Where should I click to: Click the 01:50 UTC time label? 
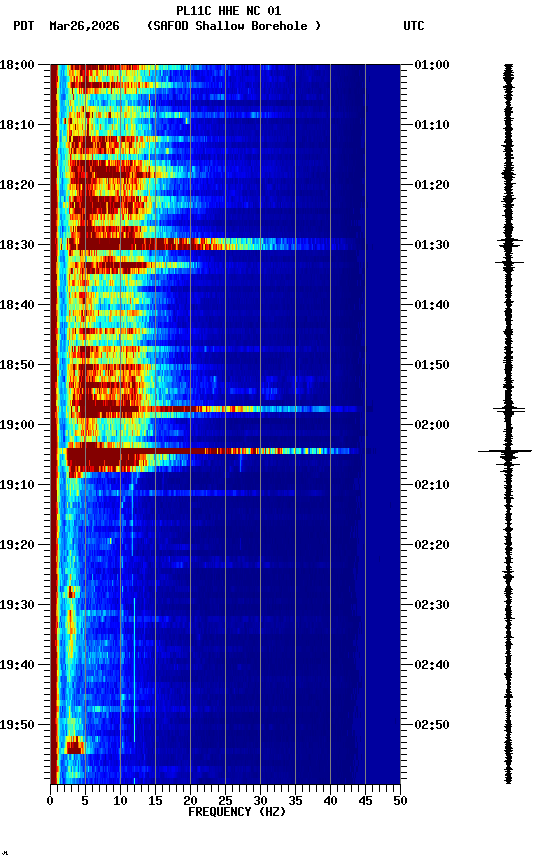432,365
